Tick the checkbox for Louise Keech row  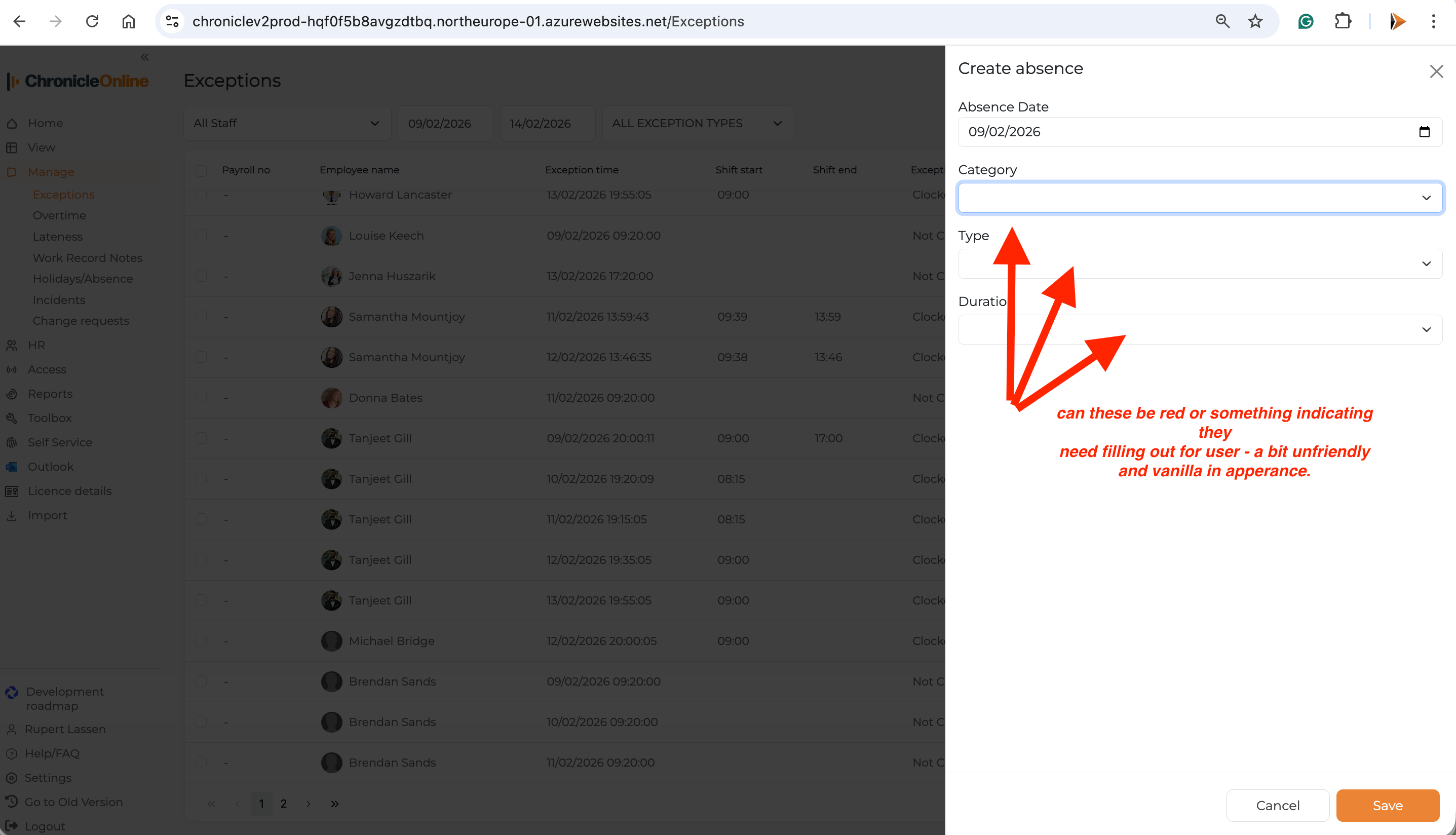pyautogui.click(x=201, y=236)
